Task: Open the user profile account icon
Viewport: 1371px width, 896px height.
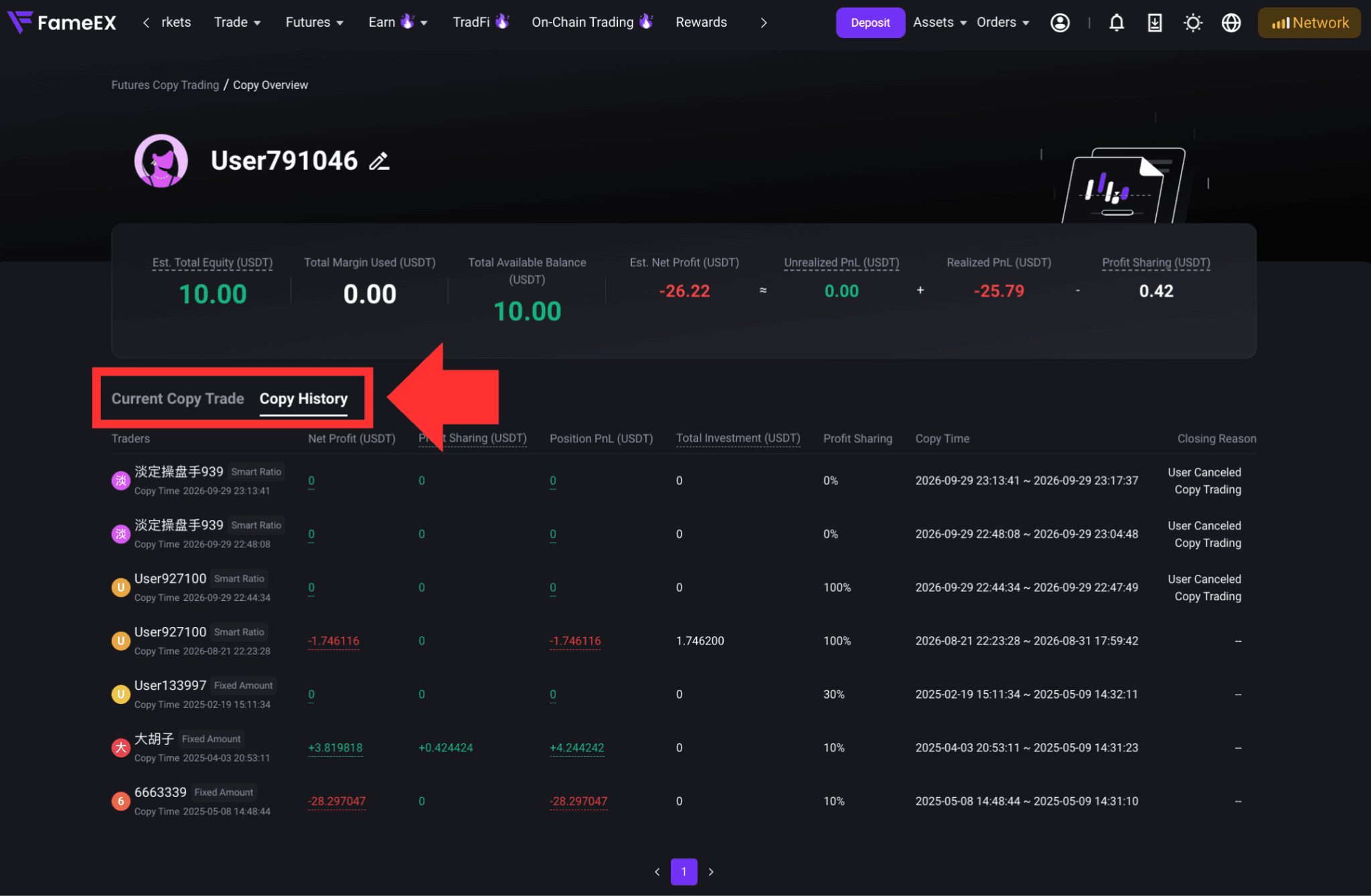Action: pyautogui.click(x=1060, y=23)
